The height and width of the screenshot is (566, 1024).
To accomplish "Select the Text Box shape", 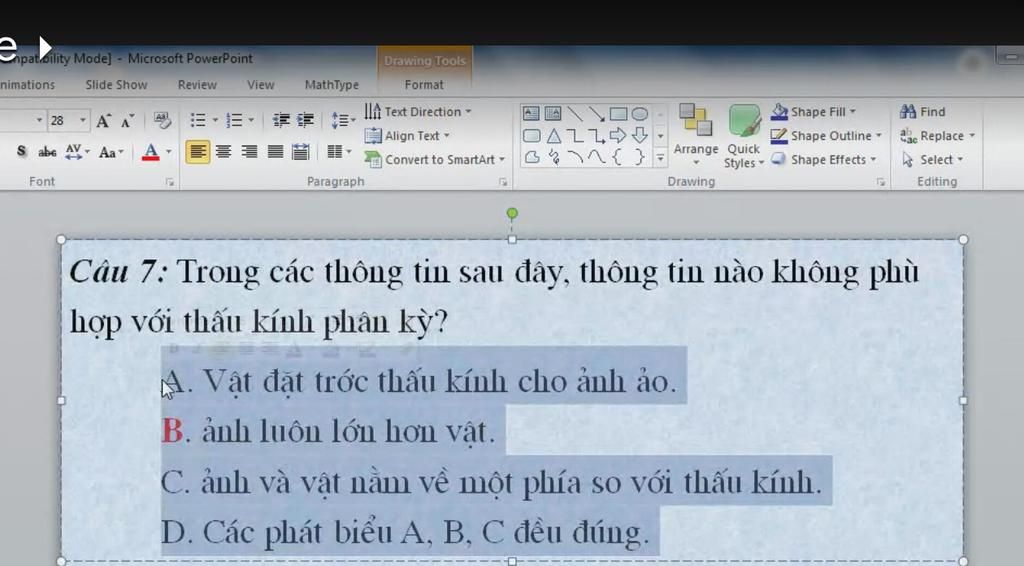I will click(x=531, y=114).
